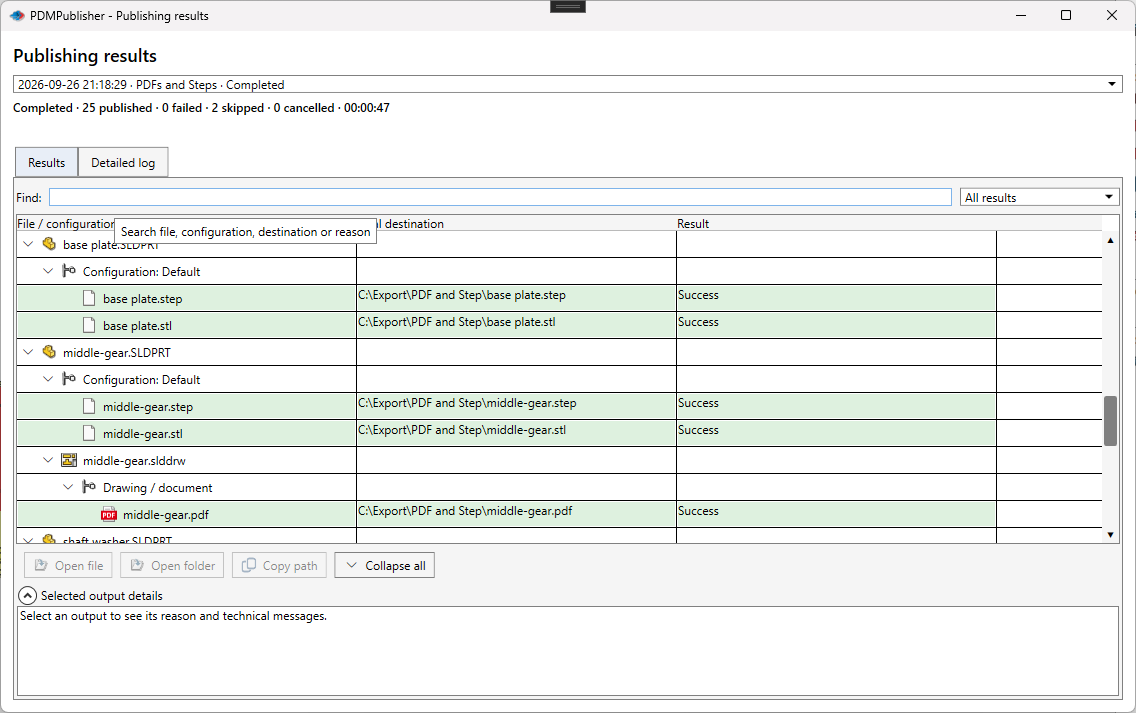Click the completed summary status line
The image size is (1136, 713).
201,108
